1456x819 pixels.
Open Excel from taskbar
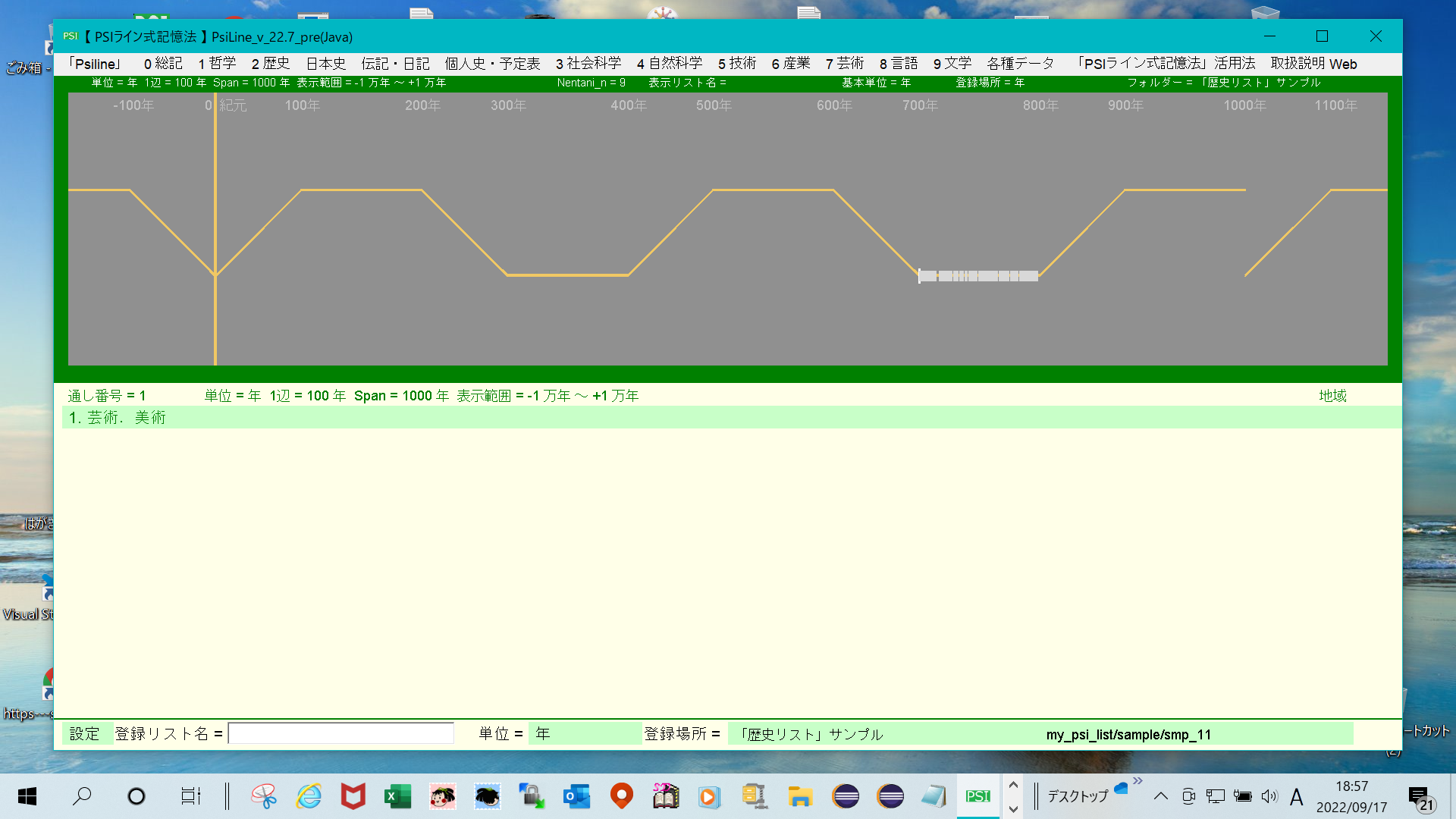[x=397, y=796]
